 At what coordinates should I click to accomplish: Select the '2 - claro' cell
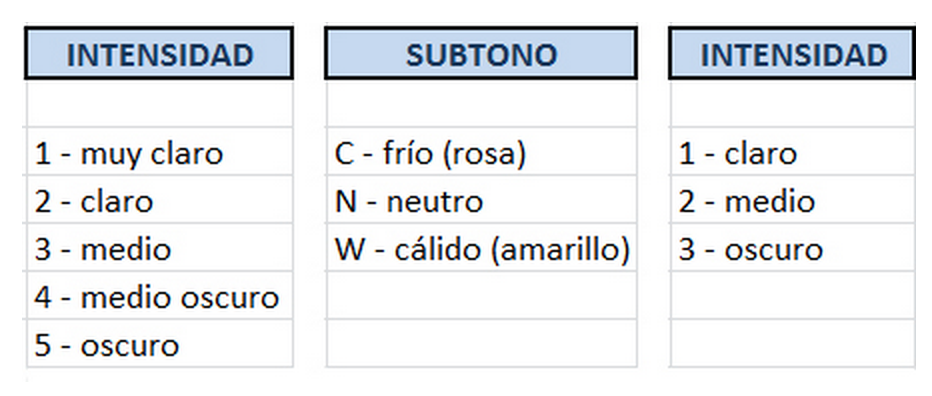[160, 200]
